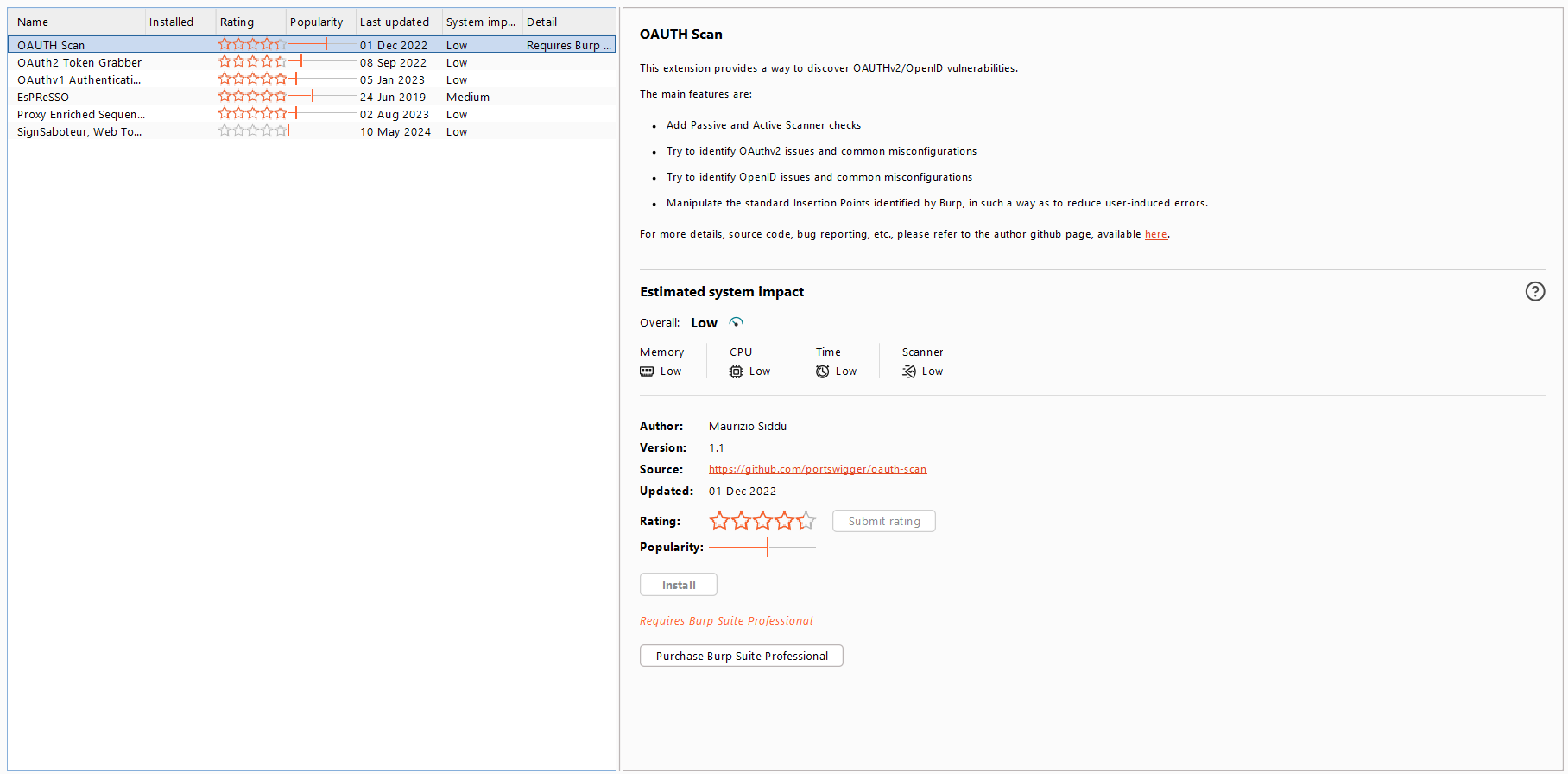This screenshot has width=1568, height=774.
Task: Click the Install button
Action: point(678,585)
